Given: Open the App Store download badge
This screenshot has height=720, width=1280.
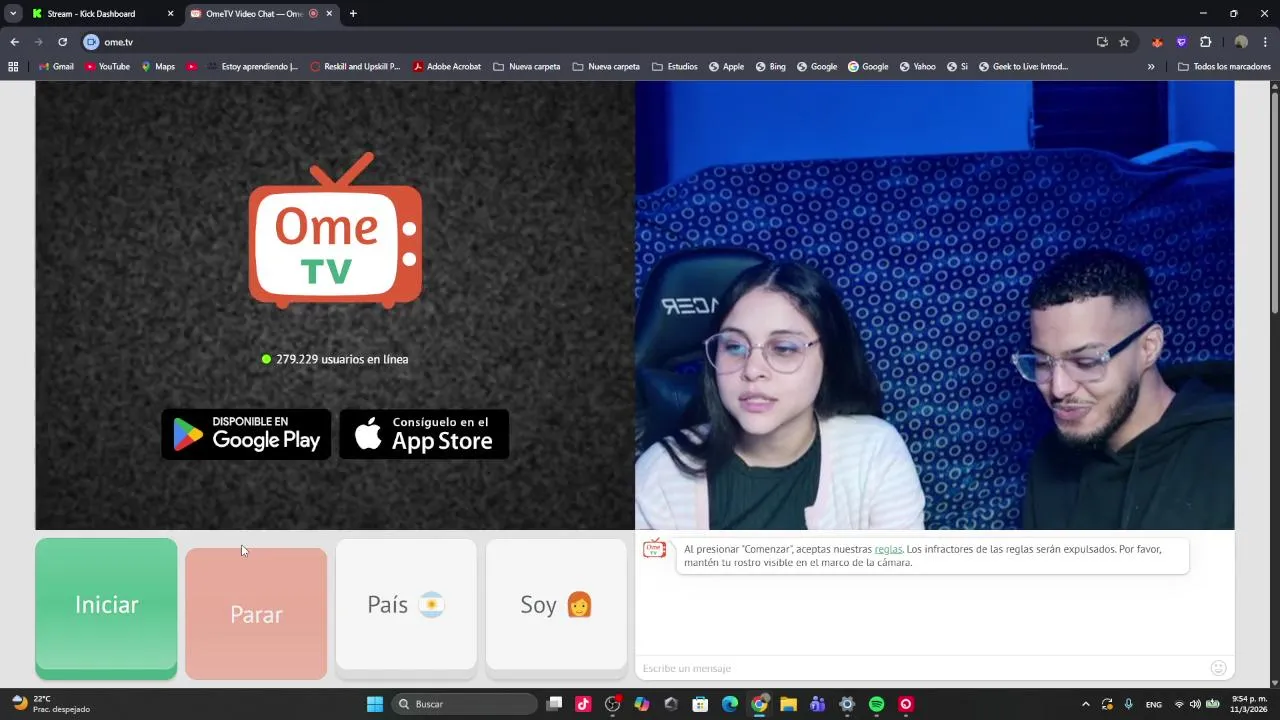Looking at the screenshot, I should 424,434.
